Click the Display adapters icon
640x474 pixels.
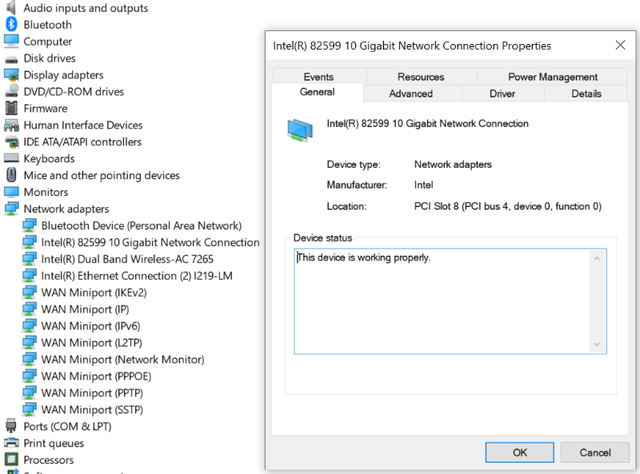click(11, 75)
